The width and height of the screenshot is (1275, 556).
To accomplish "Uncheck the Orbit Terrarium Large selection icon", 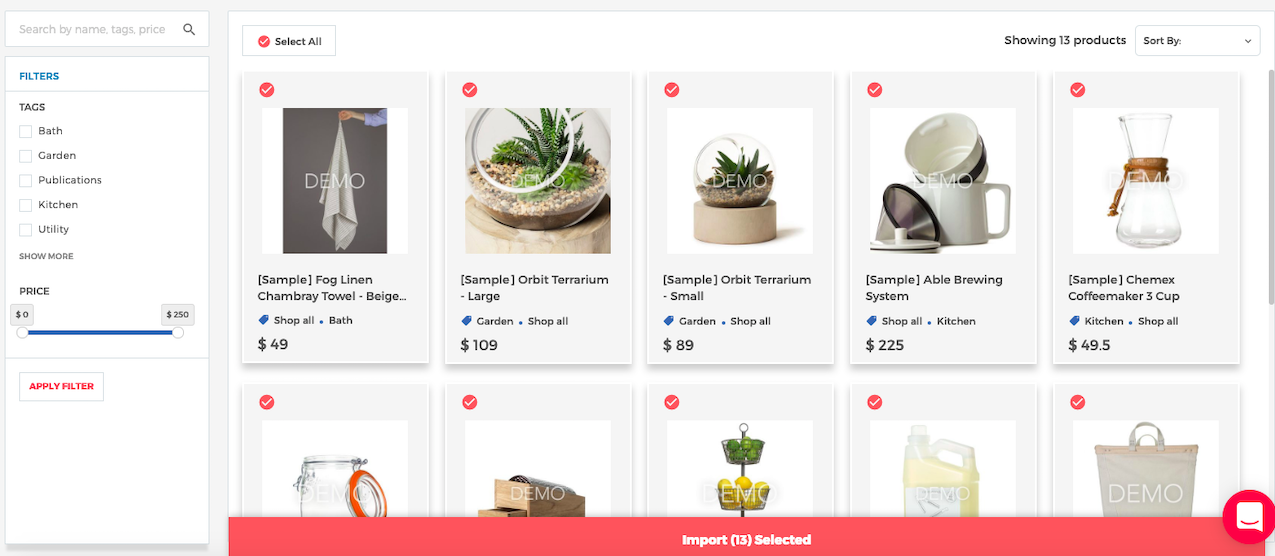I will (470, 90).
